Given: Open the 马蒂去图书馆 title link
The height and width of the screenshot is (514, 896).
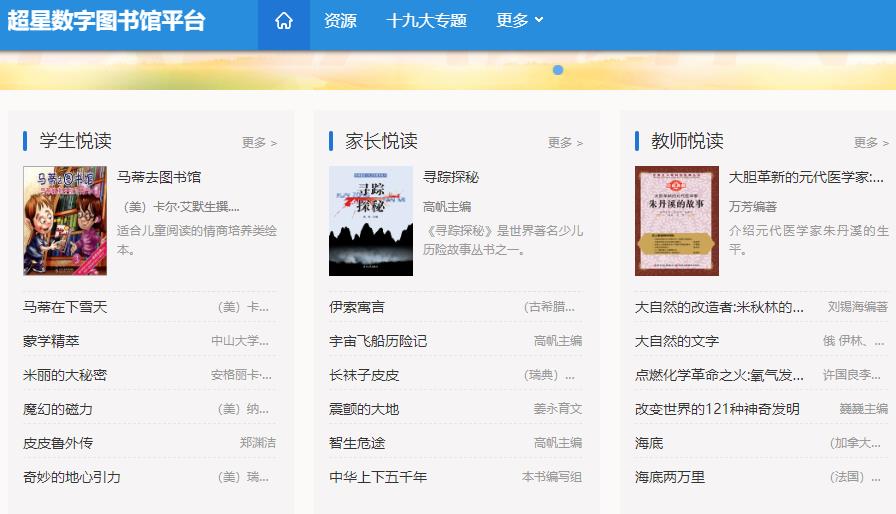Looking at the screenshot, I should (159, 177).
